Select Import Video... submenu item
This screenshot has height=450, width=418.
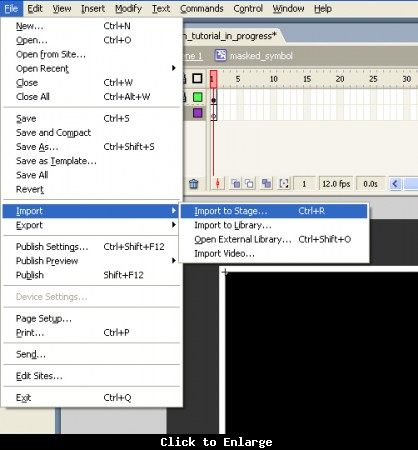274,254
